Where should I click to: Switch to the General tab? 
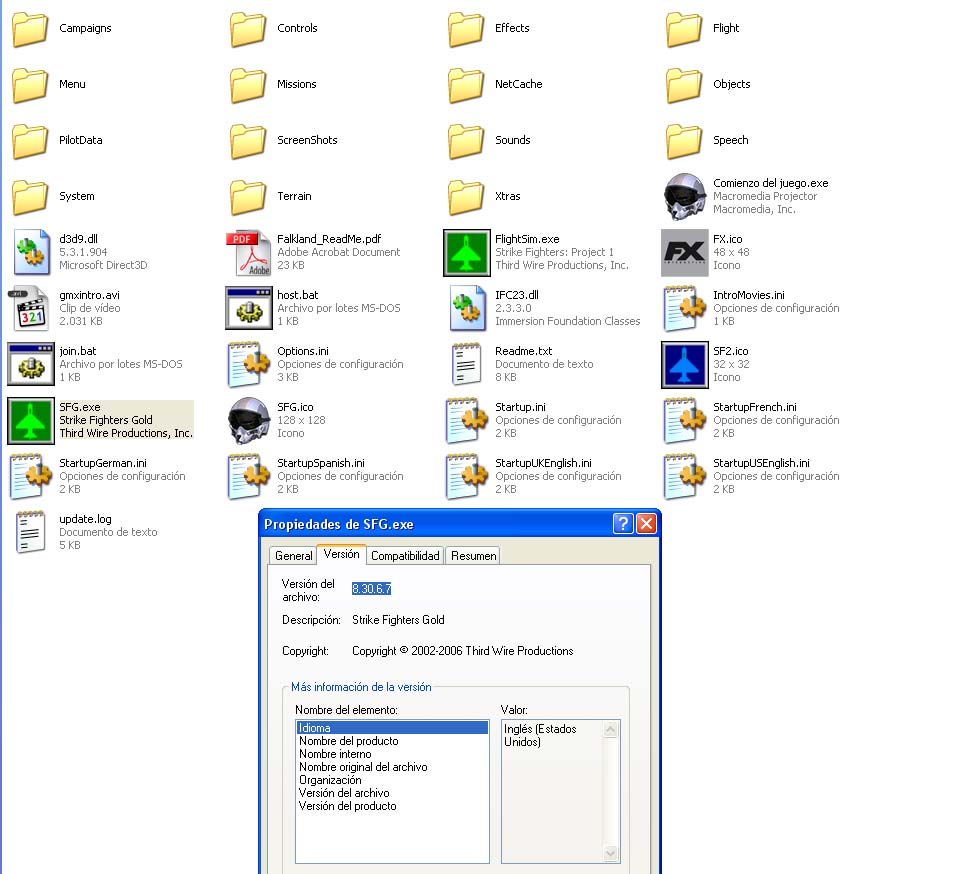(293, 556)
